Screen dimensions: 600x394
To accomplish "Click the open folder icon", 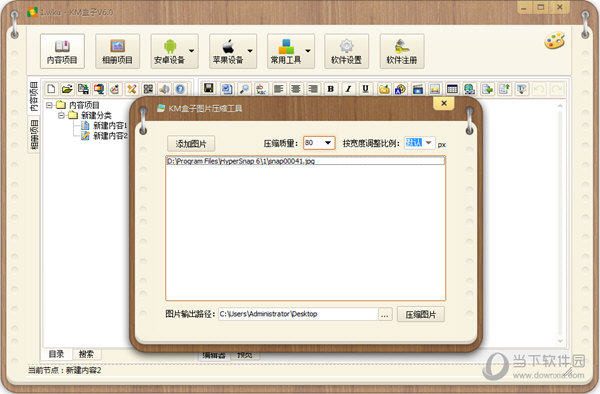I will [x=67, y=89].
